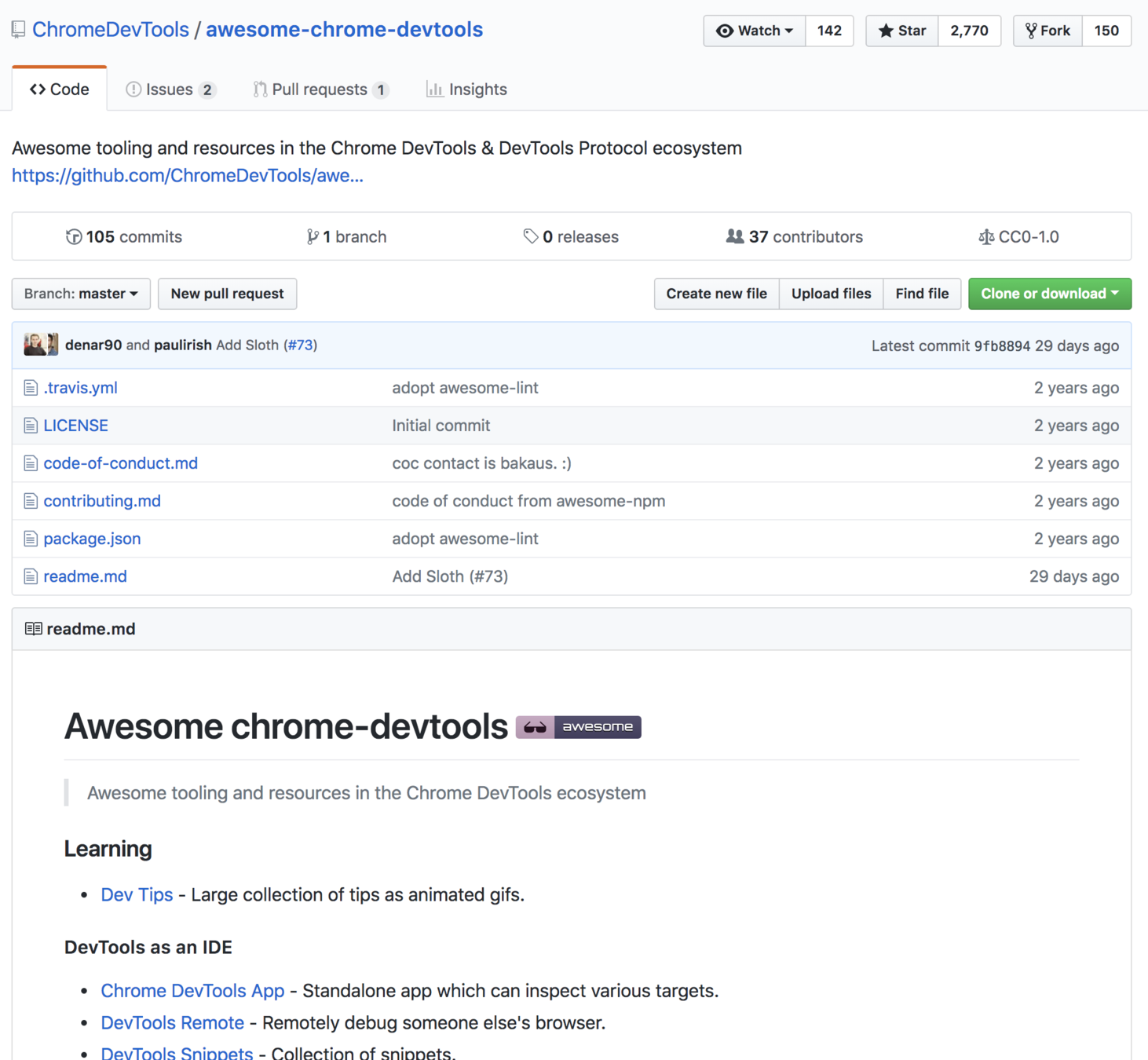Open latest commit 9fb8894
The image size is (1148, 1060).
(x=1002, y=345)
